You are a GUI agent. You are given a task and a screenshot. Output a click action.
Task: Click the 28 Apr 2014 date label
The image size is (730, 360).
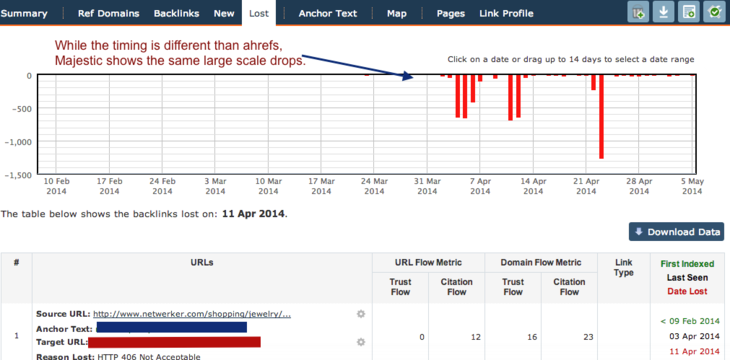639,185
